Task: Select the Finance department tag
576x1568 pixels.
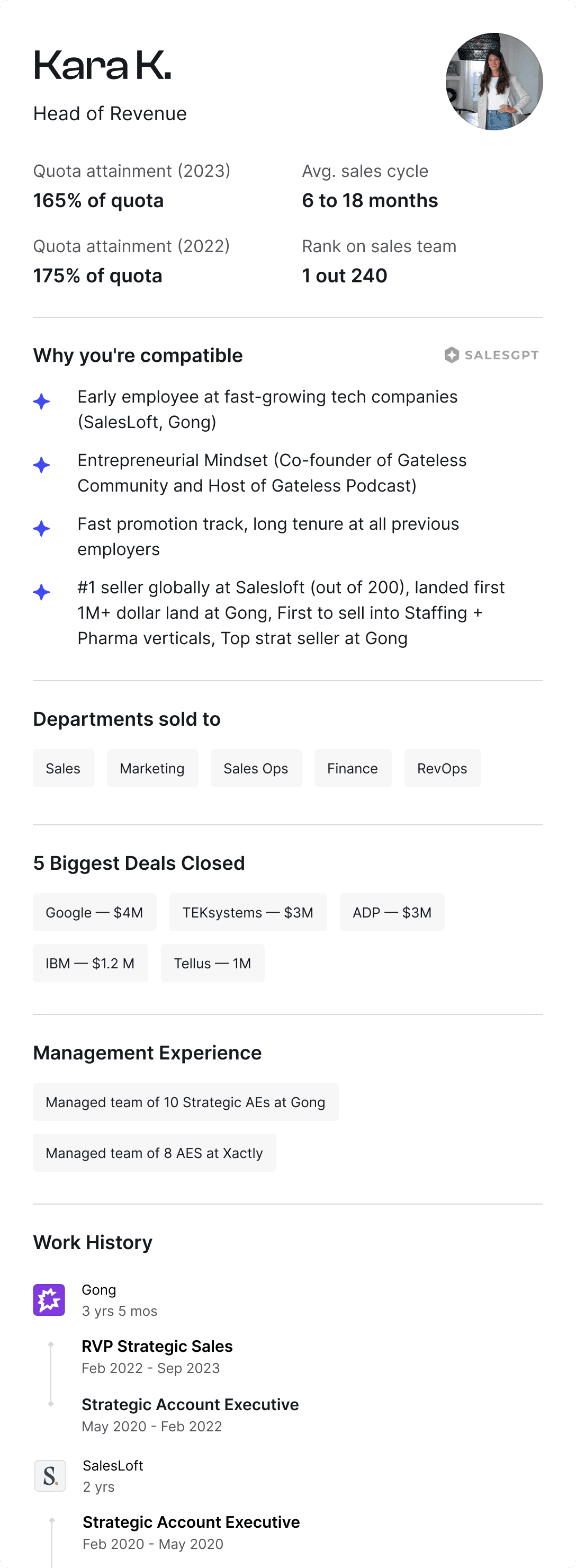Action: click(x=352, y=768)
